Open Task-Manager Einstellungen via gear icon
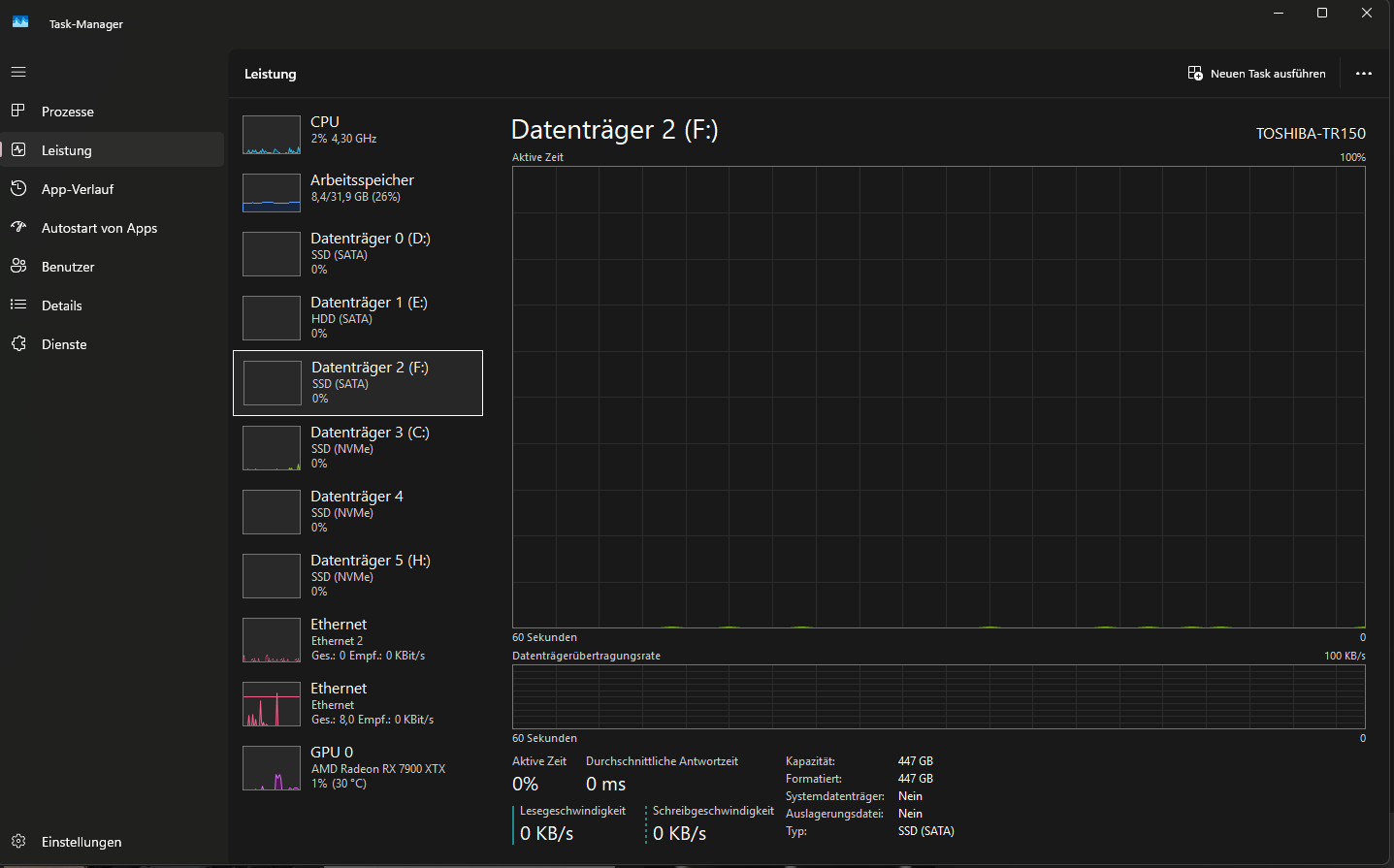 [x=17, y=841]
